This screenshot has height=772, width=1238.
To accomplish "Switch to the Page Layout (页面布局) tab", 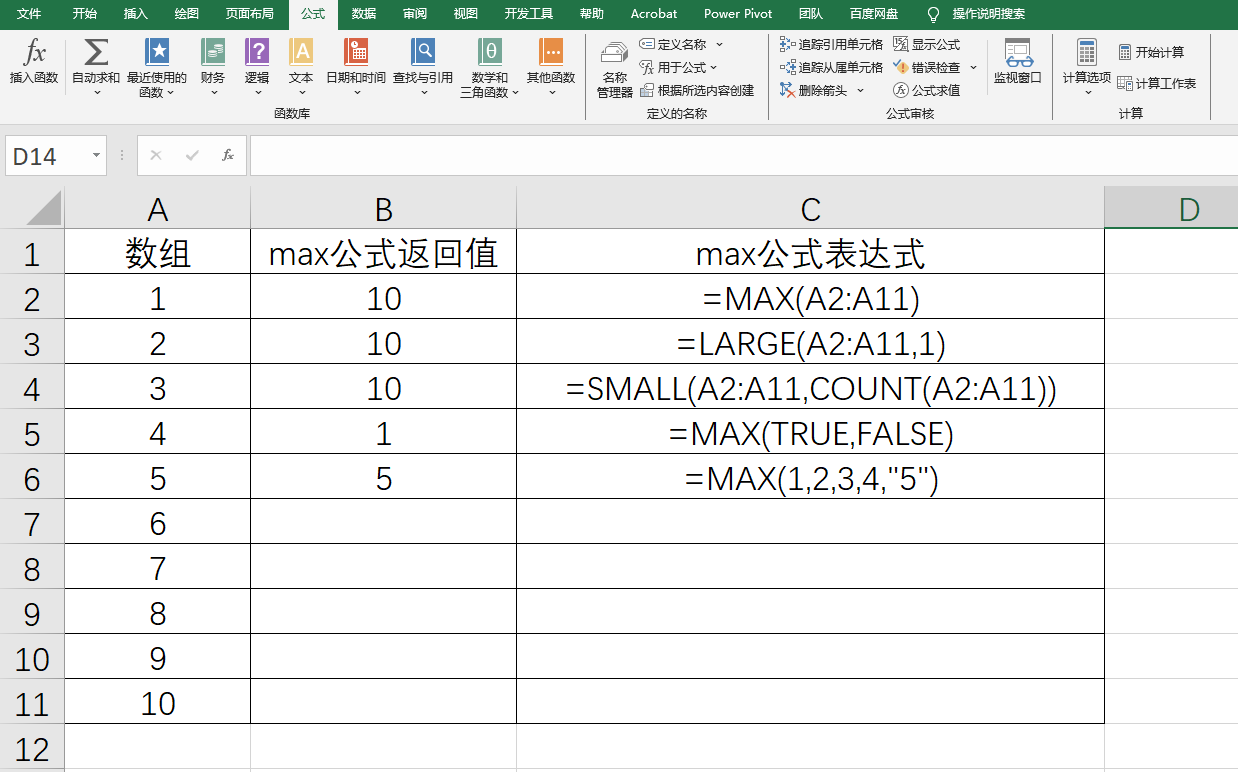I will tap(249, 14).
